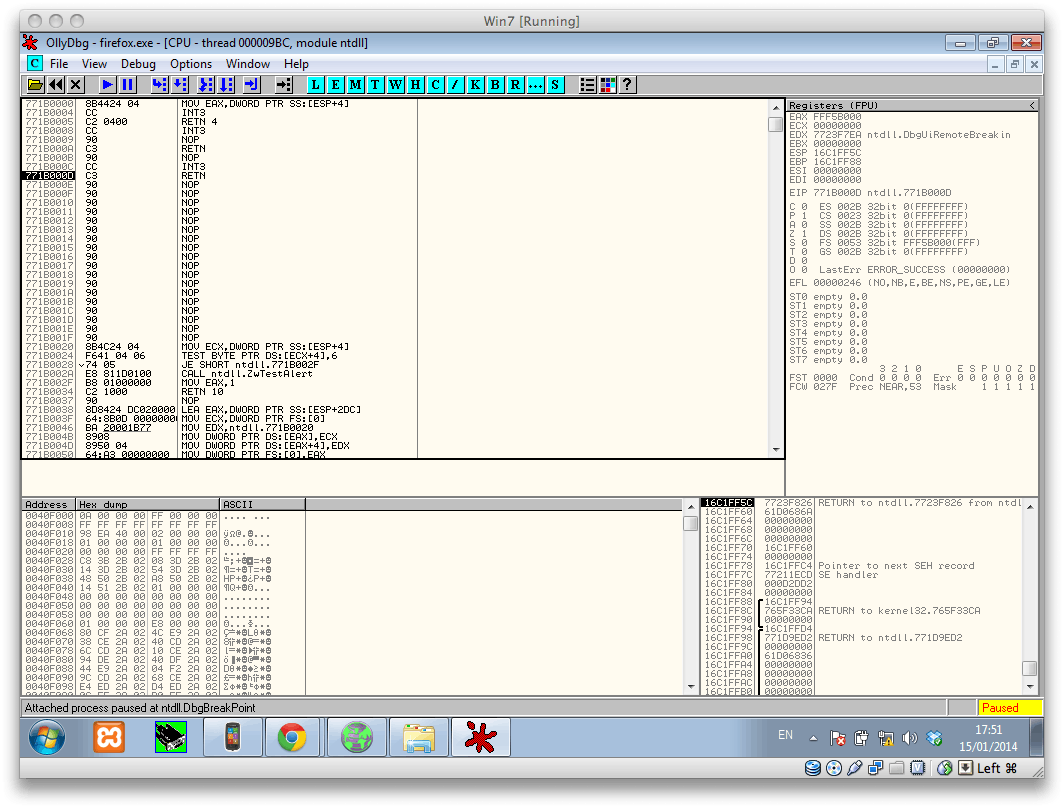This screenshot has height=808, width=1064.
Task: Open the Options menu
Action: [x=191, y=64]
